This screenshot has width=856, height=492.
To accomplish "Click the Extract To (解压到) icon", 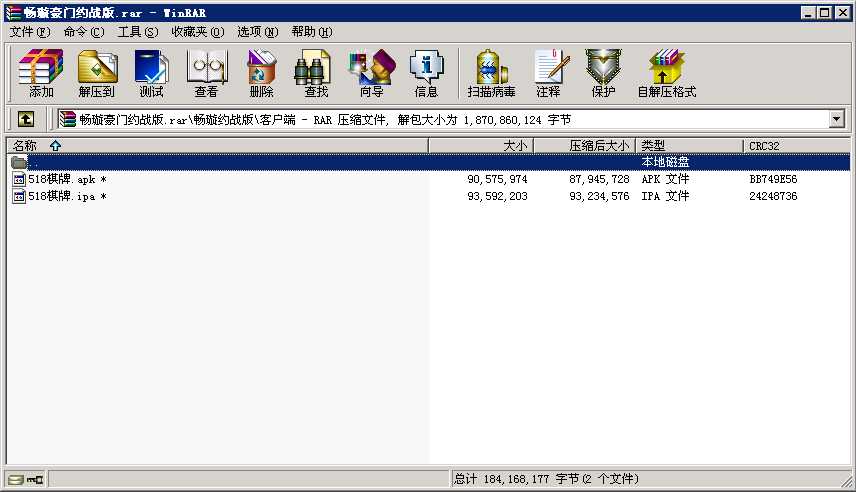I will [x=97, y=73].
